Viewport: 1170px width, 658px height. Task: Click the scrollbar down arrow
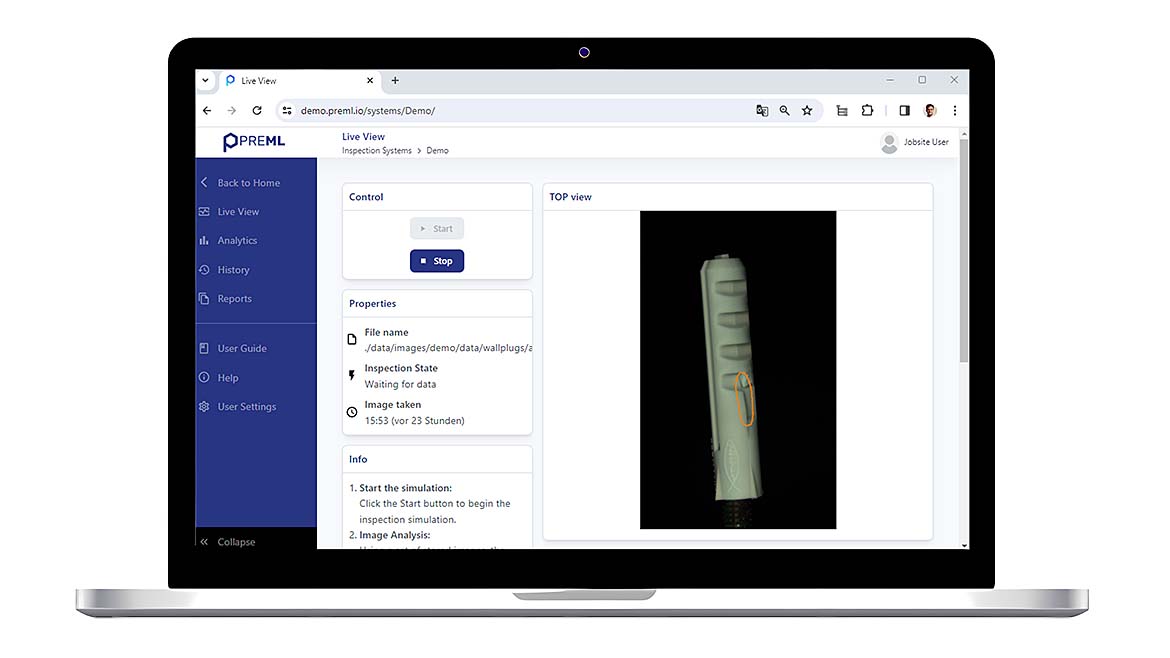coord(964,545)
